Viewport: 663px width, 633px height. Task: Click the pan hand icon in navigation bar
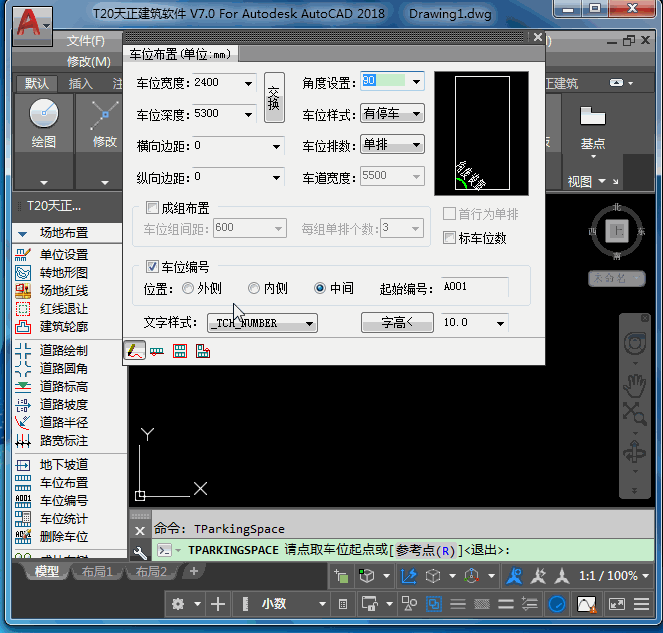click(x=634, y=386)
